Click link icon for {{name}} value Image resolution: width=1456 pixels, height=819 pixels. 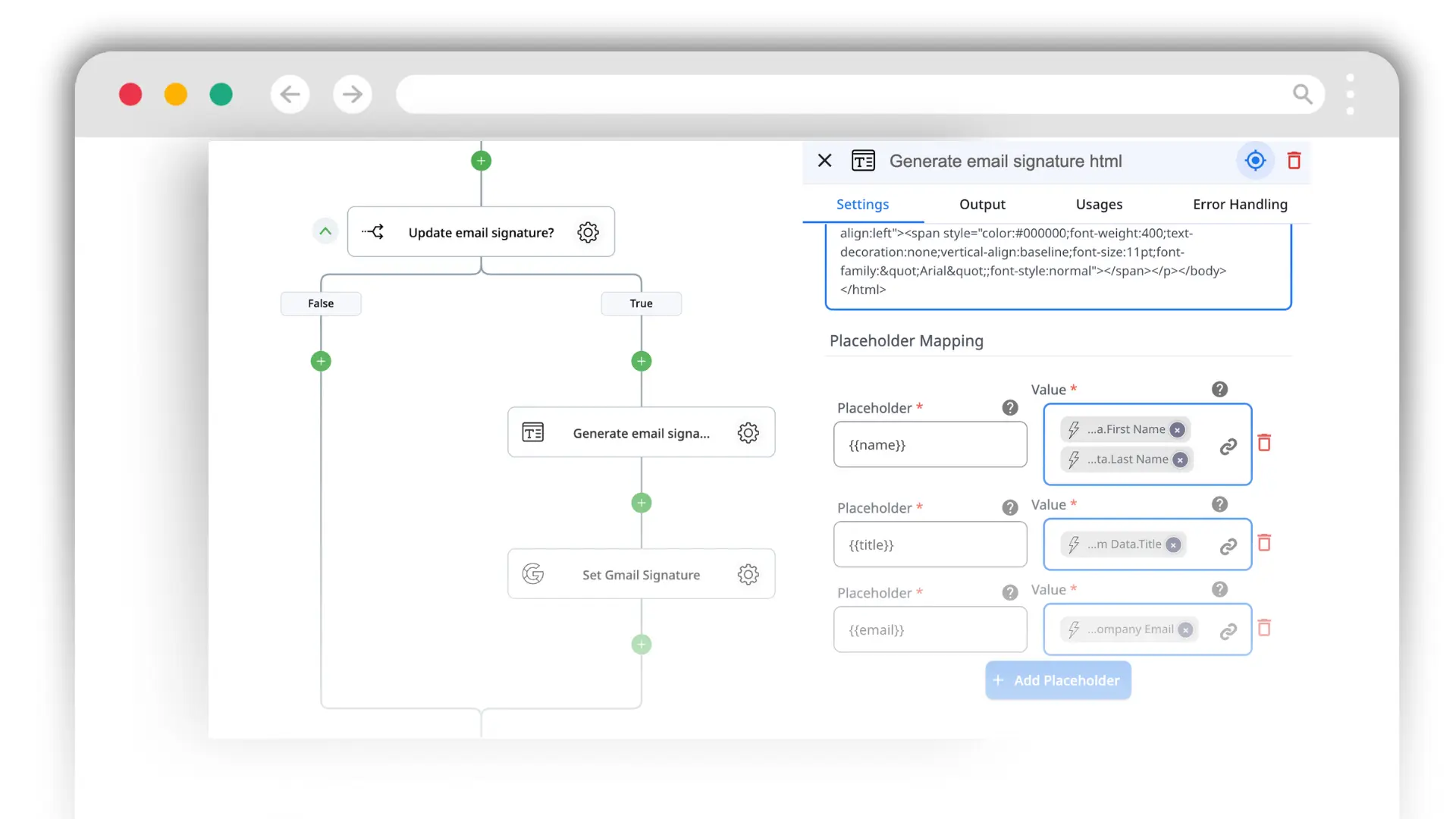1228,447
